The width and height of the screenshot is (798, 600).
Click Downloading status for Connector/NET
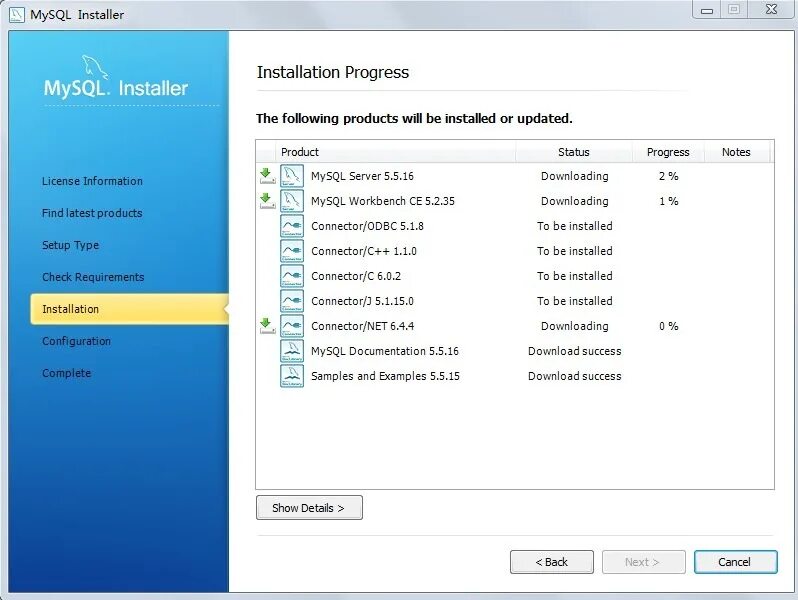(575, 326)
